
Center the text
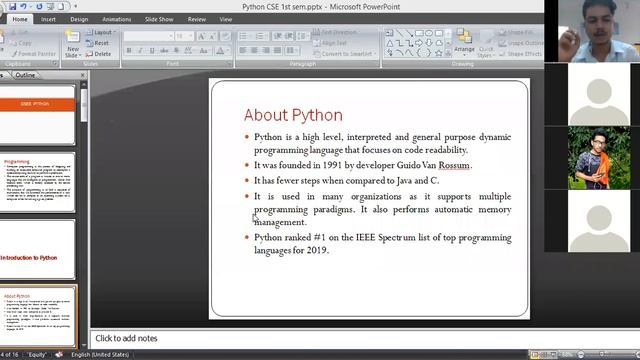pos(254,51)
